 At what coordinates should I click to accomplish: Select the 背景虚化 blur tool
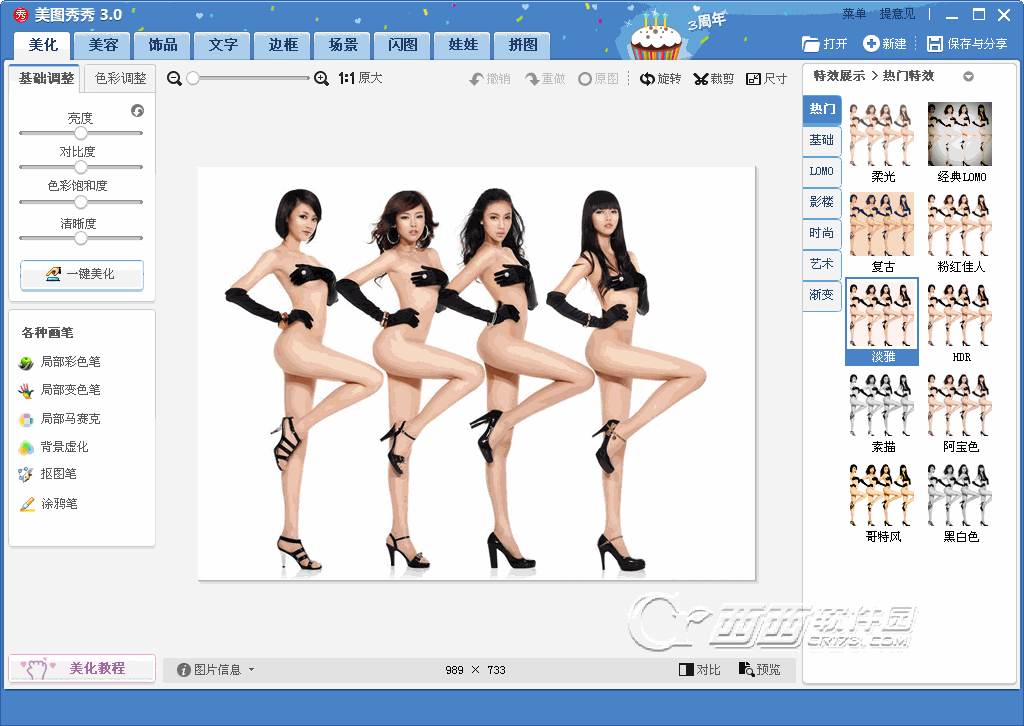pos(54,447)
